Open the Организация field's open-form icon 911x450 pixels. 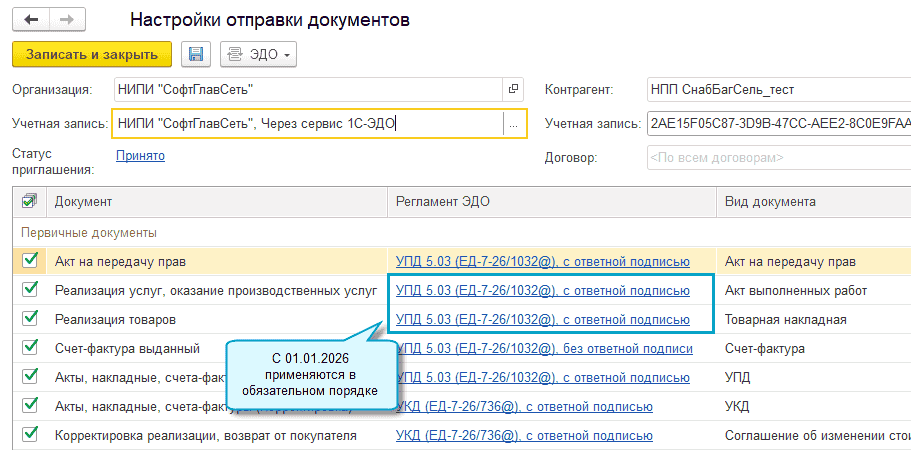click(514, 89)
